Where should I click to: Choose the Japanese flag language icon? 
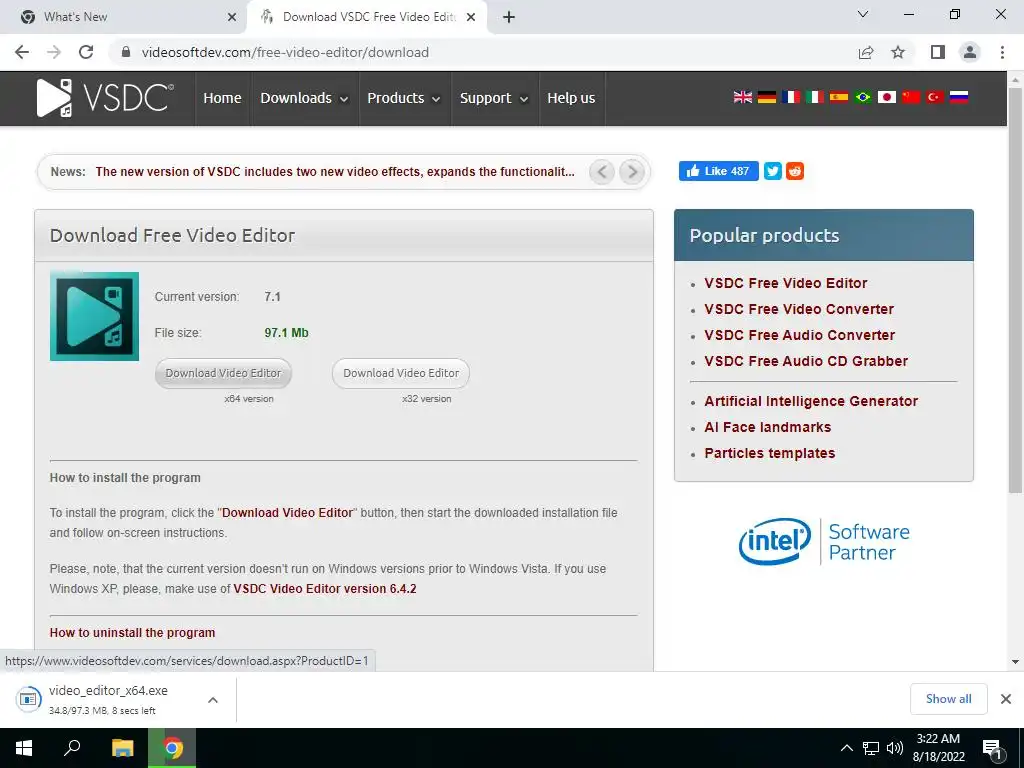(886, 97)
